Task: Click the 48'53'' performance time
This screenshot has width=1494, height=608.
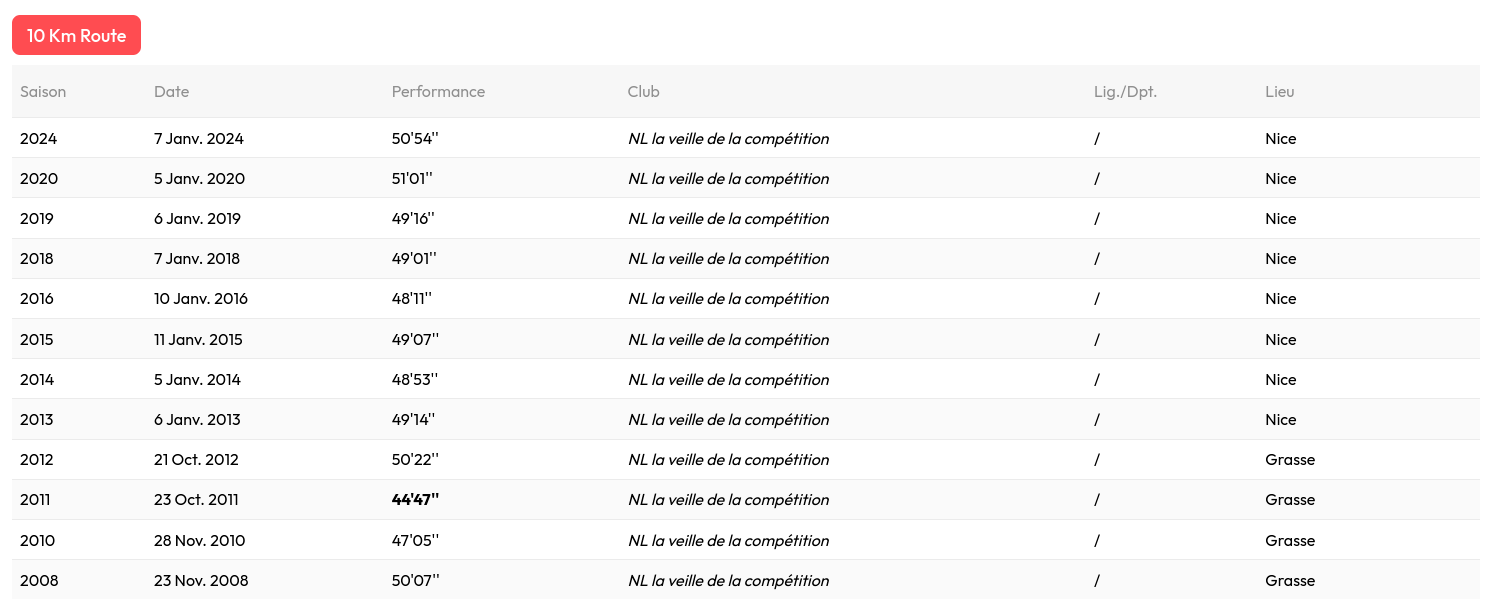Action: point(414,380)
